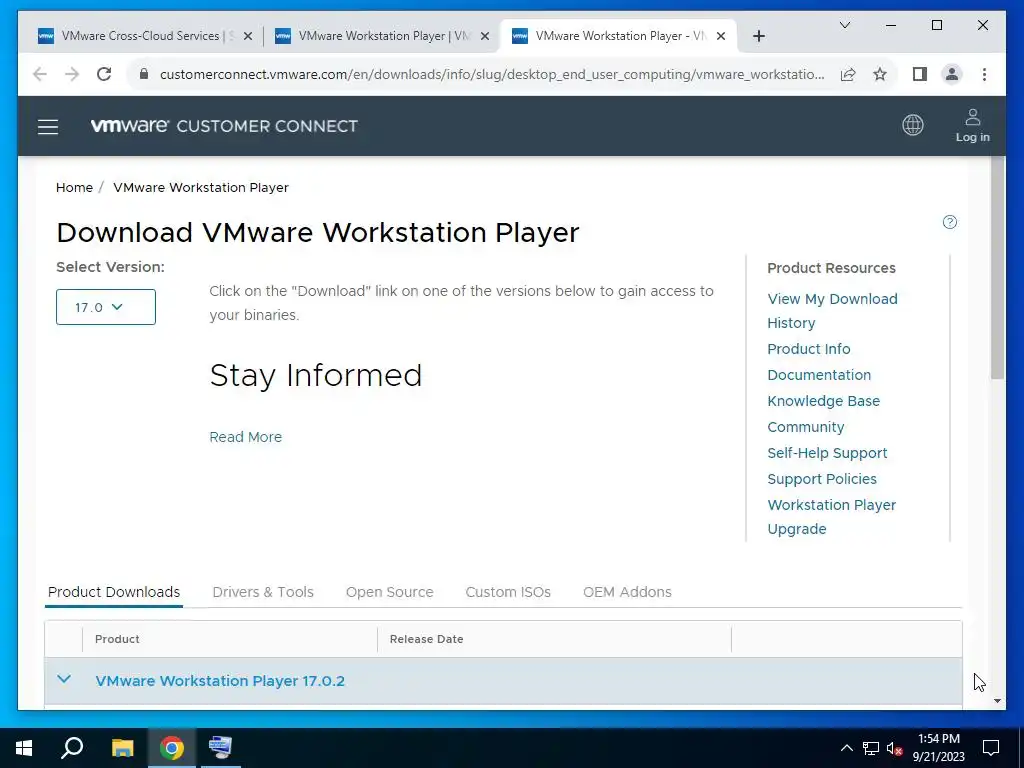Toggle the browser side panel icon
1024x768 pixels.
coord(920,74)
